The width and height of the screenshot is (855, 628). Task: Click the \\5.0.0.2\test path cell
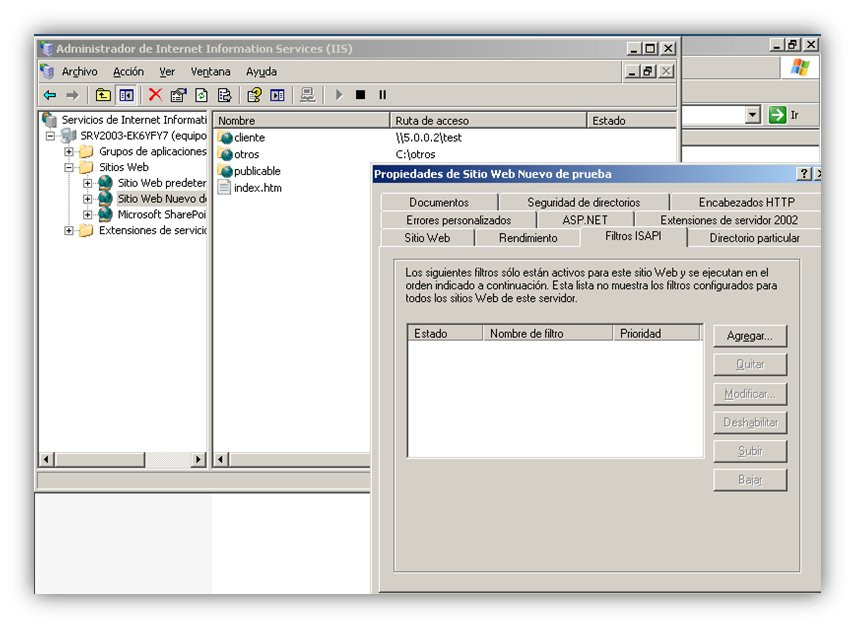coord(429,138)
